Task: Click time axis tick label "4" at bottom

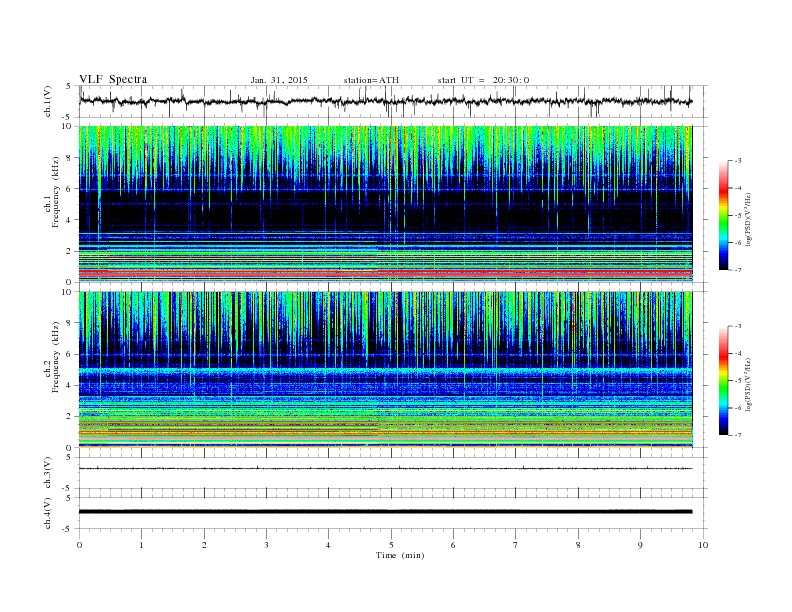Action: [328, 545]
